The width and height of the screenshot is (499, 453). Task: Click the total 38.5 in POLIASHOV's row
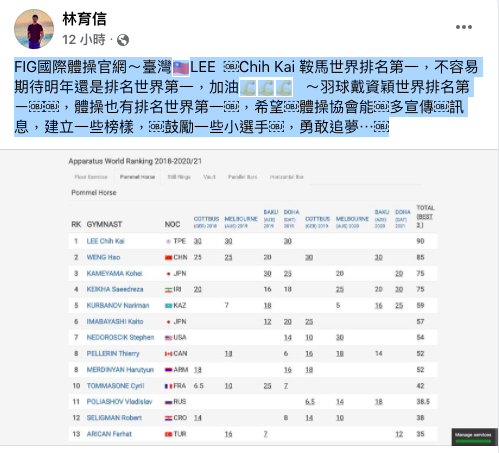423,402
